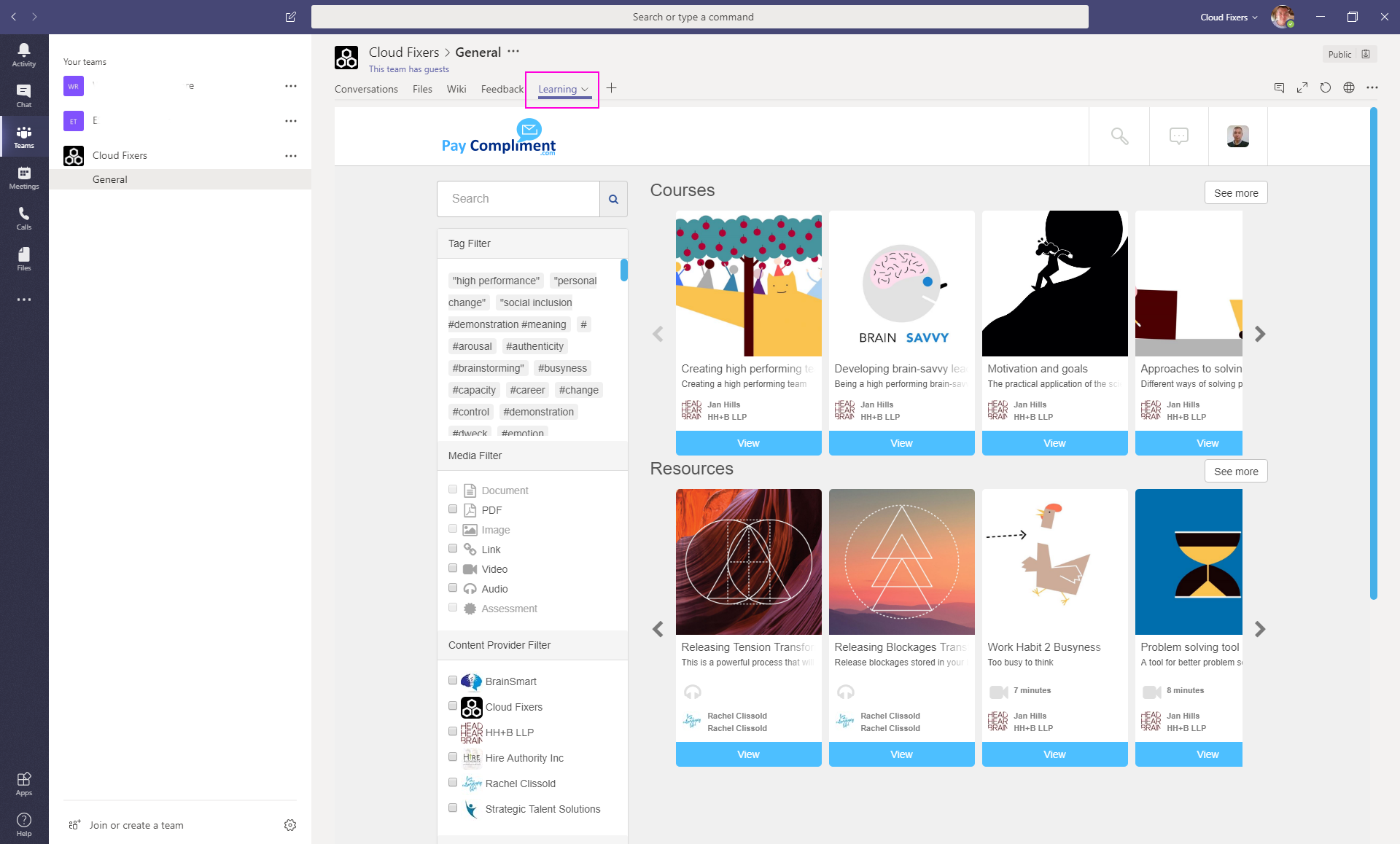This screenshot has width=1400, height=844.
Task: Click the add tab plus icon
Action: [x=611, y=88]
